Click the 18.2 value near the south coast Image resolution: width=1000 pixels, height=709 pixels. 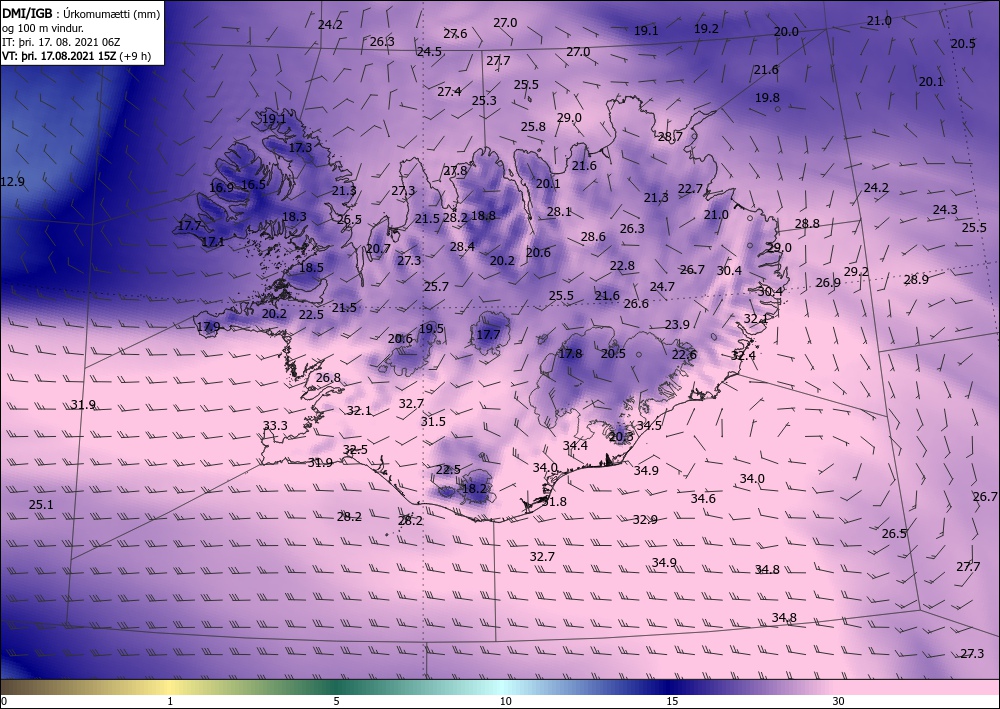coord(474,489)
